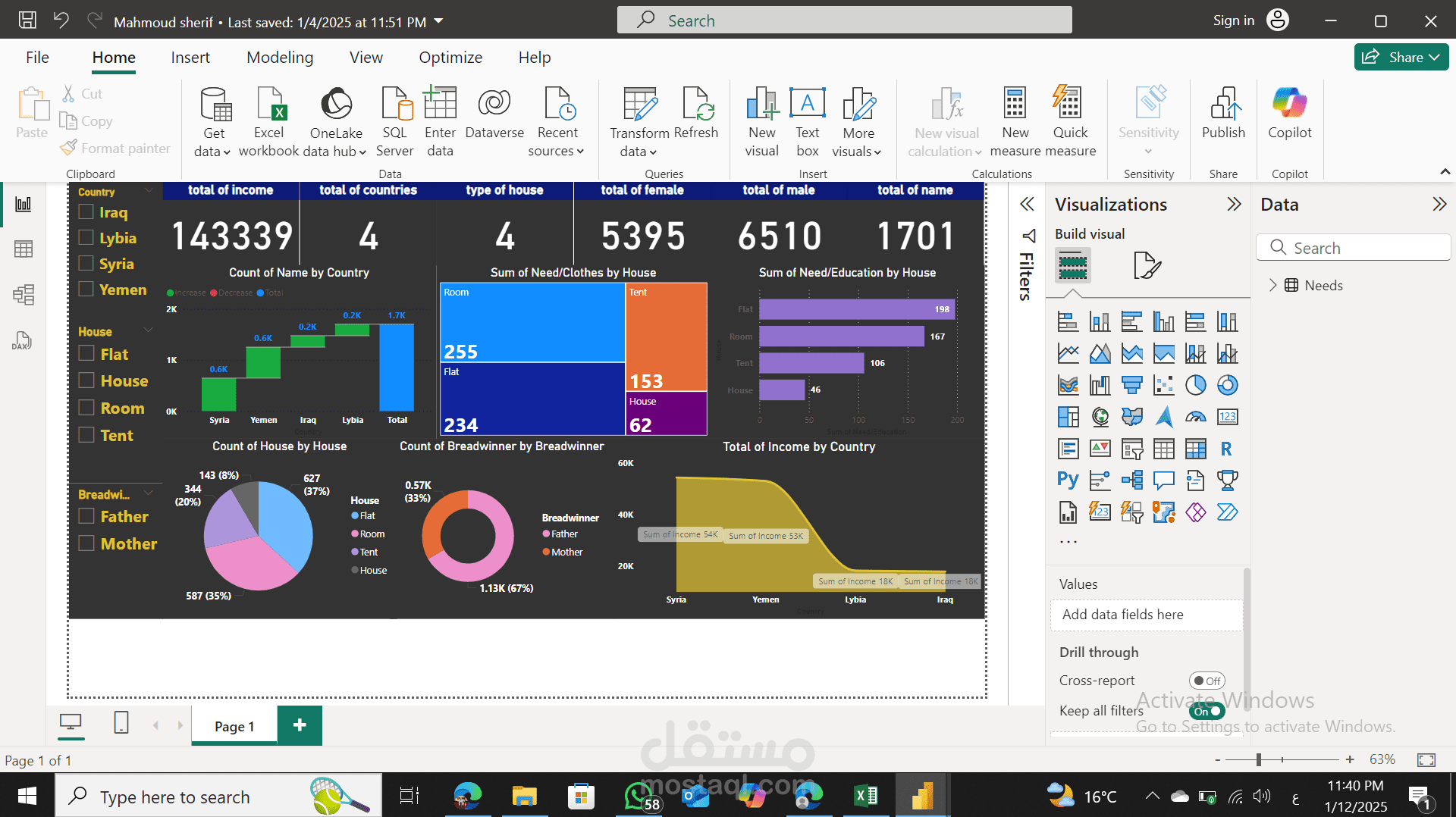Viewport: 1456px width, 817px height.
Task: Expand the Filters pane
Action: (1027, 205)
